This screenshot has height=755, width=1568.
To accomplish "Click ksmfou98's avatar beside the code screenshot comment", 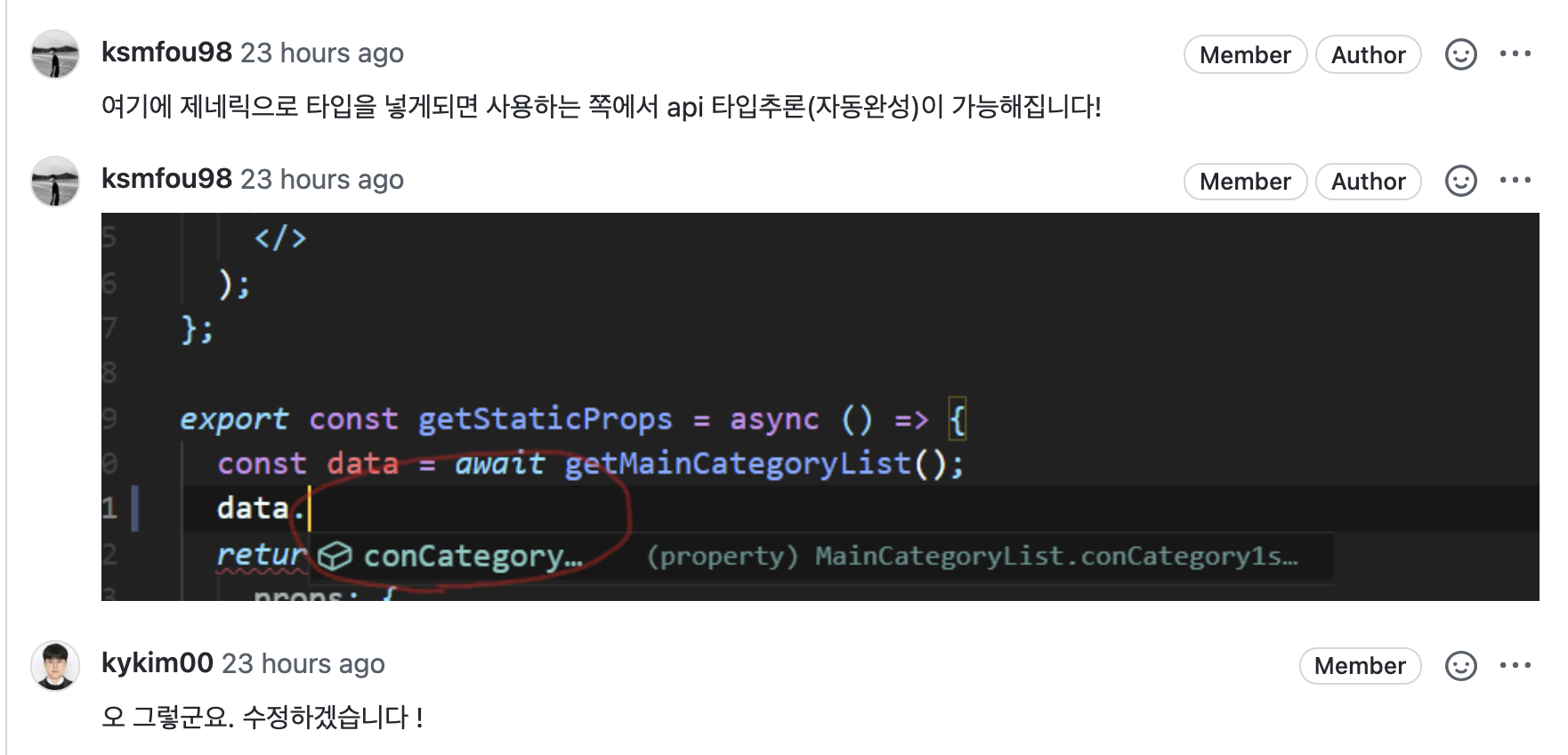I will pyautogui.click(x=55, y=182).
